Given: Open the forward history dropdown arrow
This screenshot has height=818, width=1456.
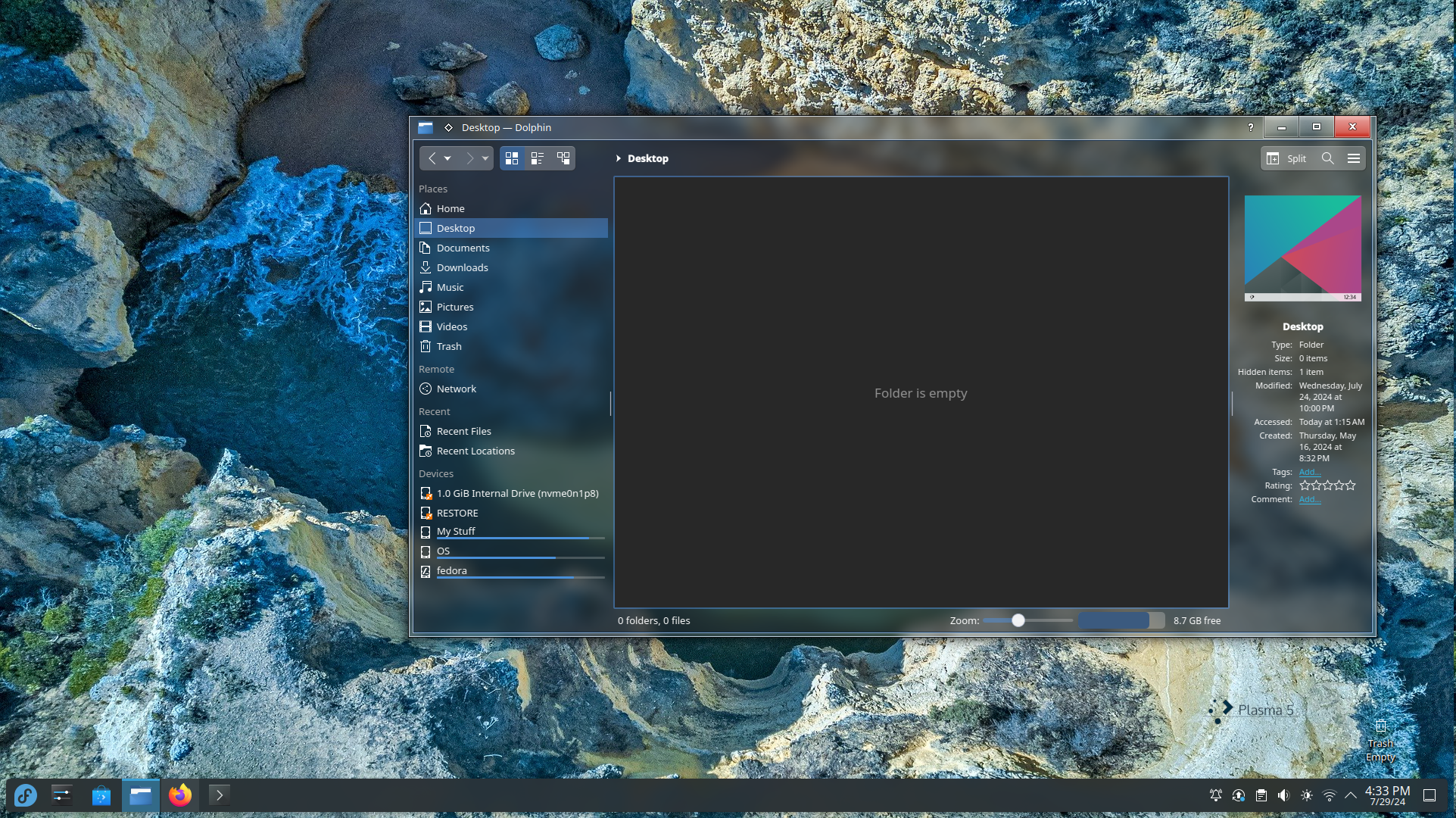Looking at the screenshot, I should (485, 158).
